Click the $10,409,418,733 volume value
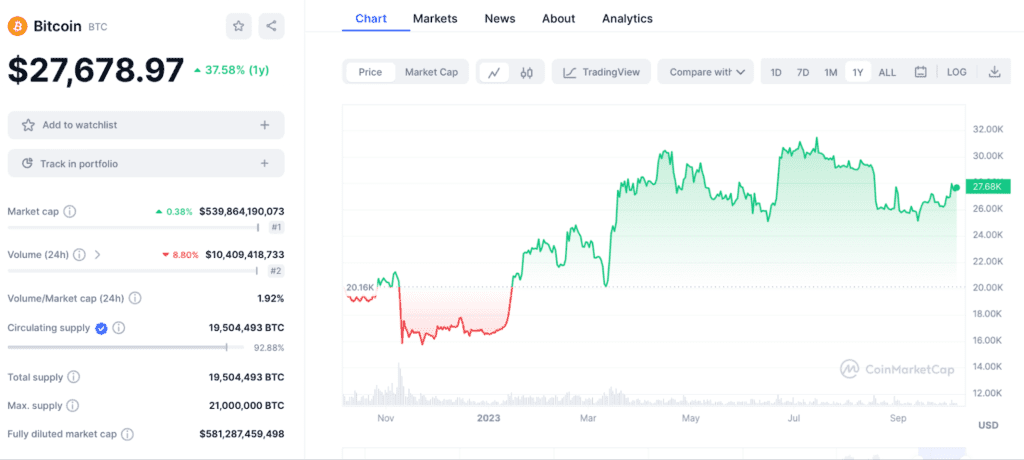This screenshot has width=1024, height=460. tap(245, 255)
